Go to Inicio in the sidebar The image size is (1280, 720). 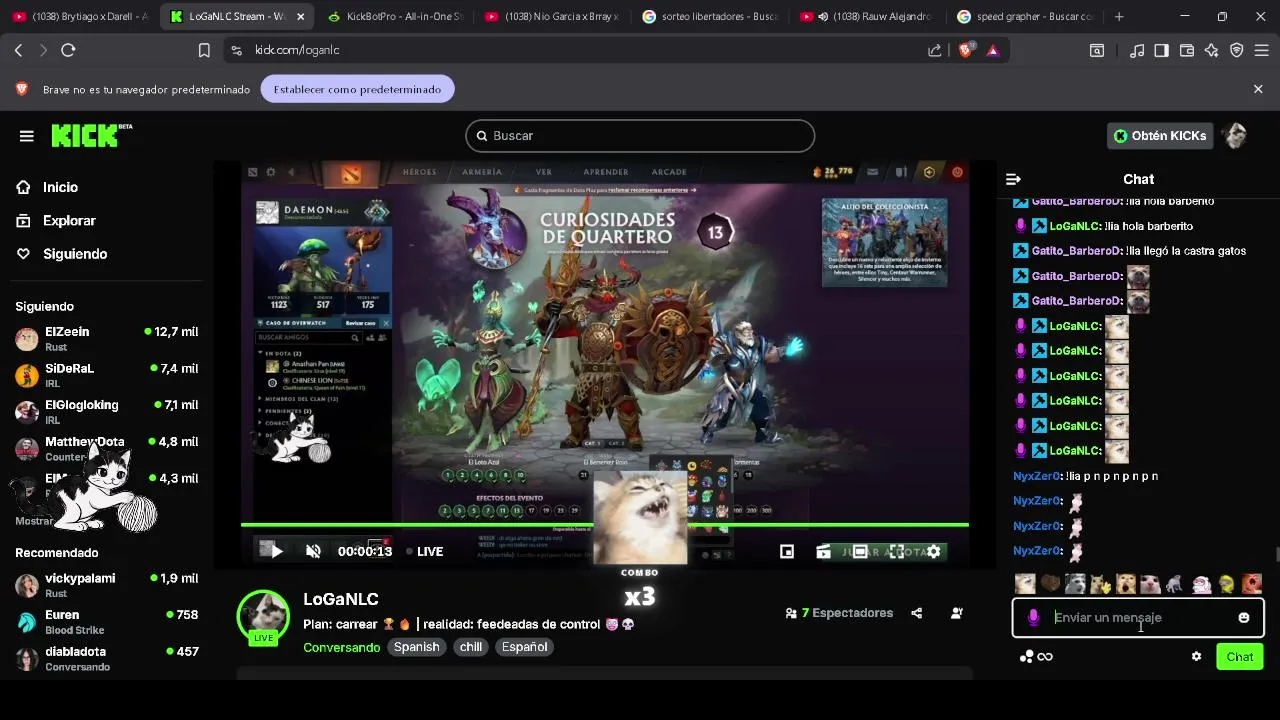[x=60, y=187]
